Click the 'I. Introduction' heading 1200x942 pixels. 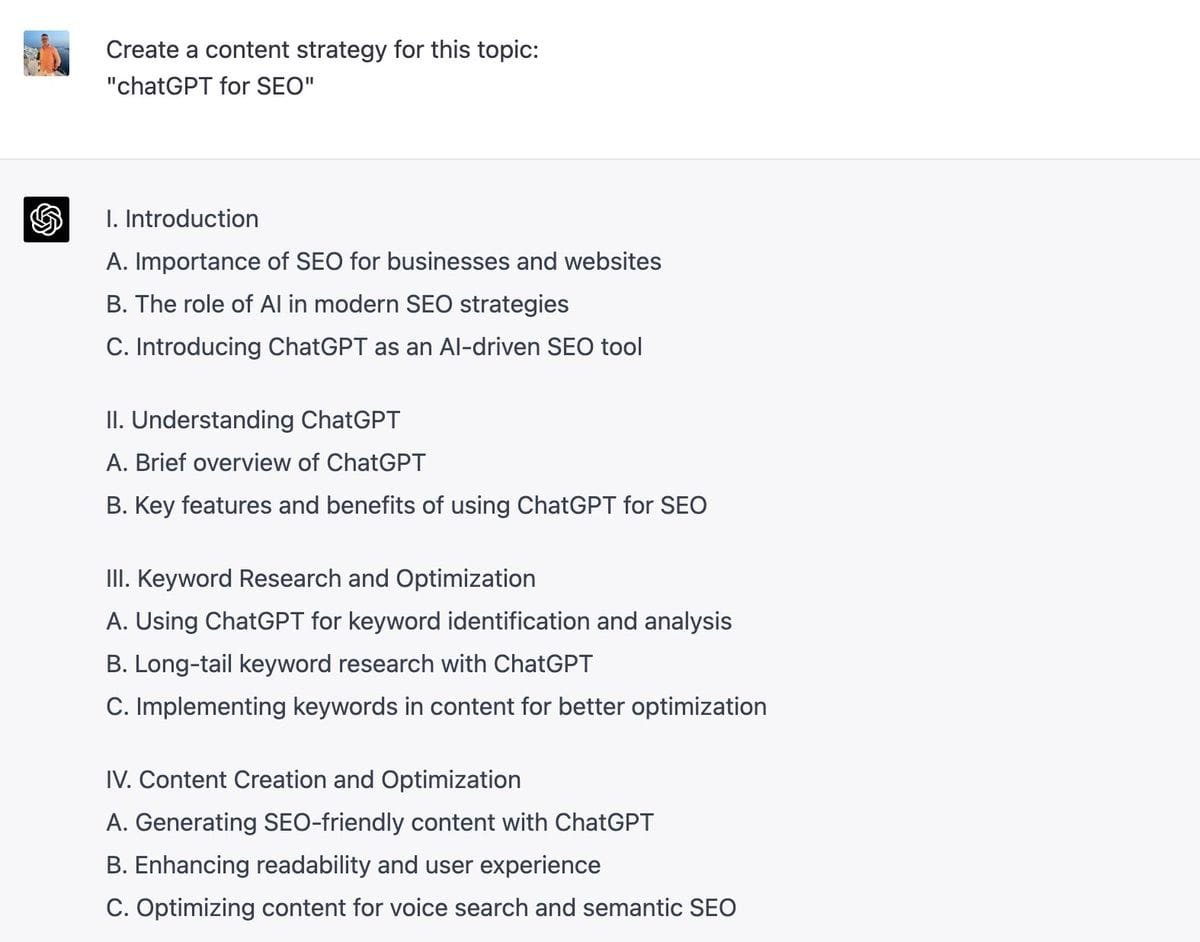[x=182, y=219]
